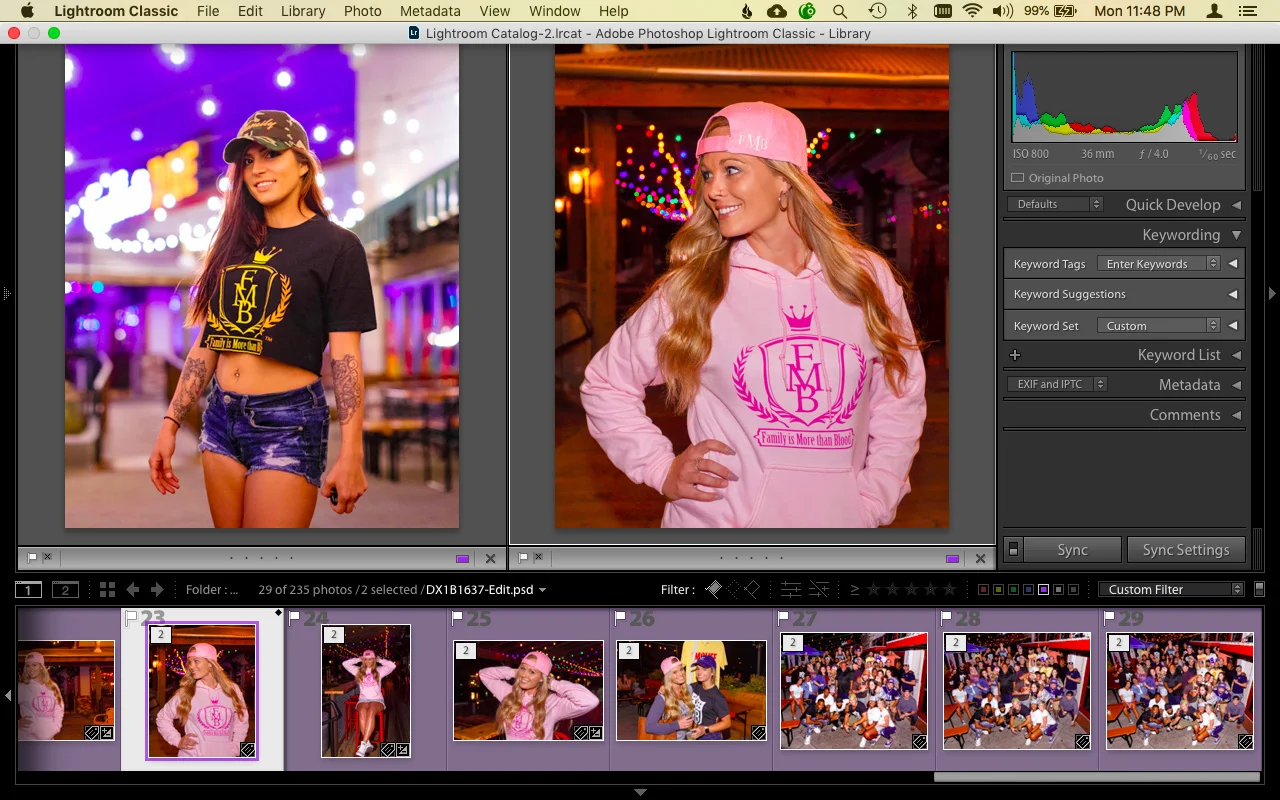The width and height of the screenshot is (1280, 800).
Task: Open Grid view from filmstrip toolbar
Action: pos(107,590)
